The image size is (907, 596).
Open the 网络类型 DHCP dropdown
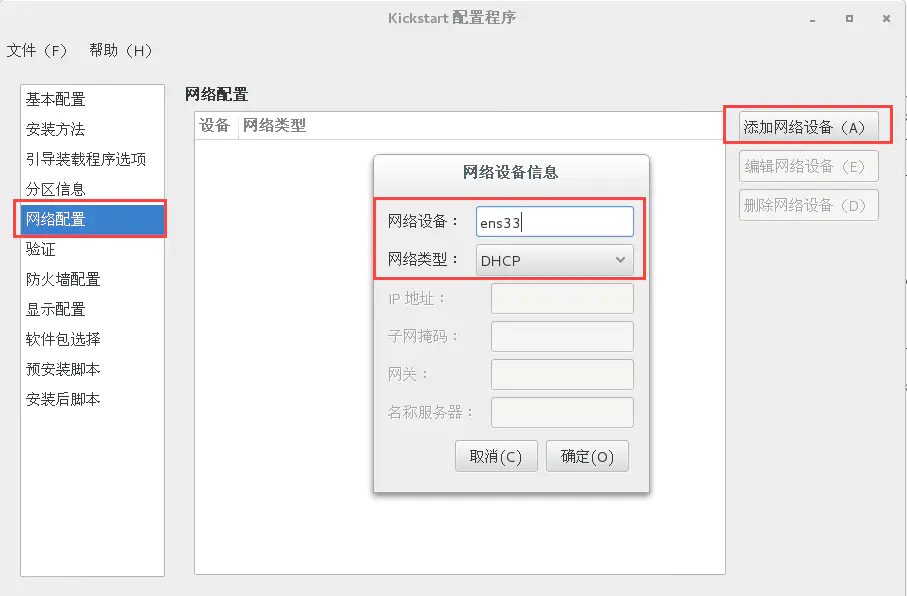(555, 260)
